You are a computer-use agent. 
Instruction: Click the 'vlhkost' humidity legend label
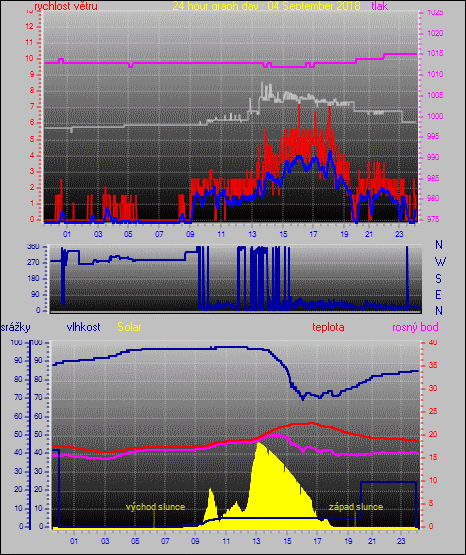coord(84,327)
